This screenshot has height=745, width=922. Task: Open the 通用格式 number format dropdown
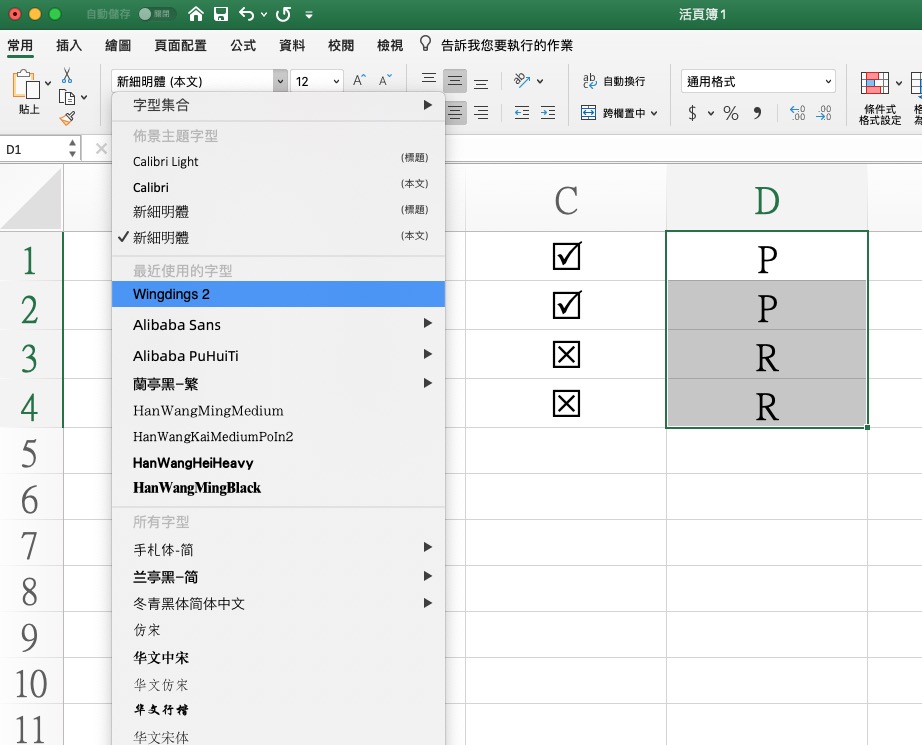[758, 82]
